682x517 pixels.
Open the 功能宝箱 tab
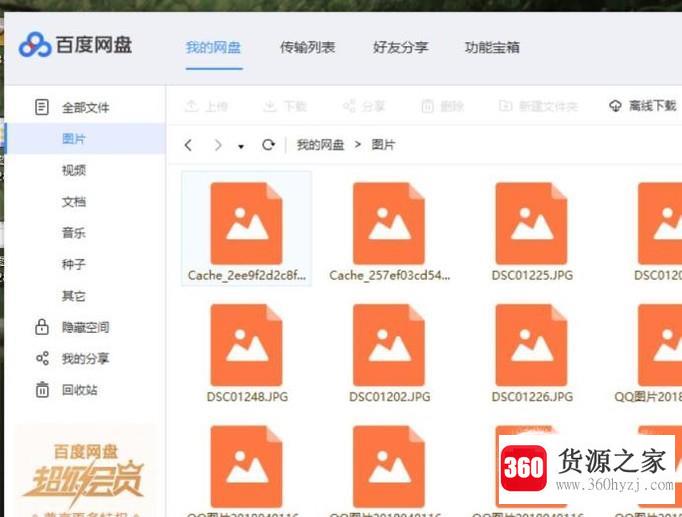pos(492,47)
